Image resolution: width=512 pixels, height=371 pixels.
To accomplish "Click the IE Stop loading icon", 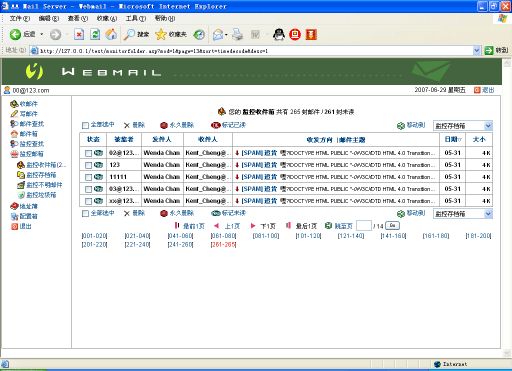I will [x=79, y=34].
